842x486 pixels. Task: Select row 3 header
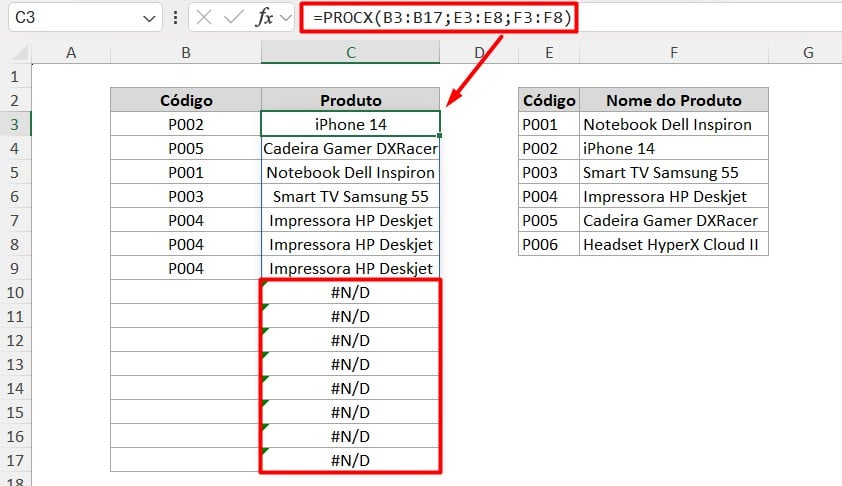tap(15, 124)
